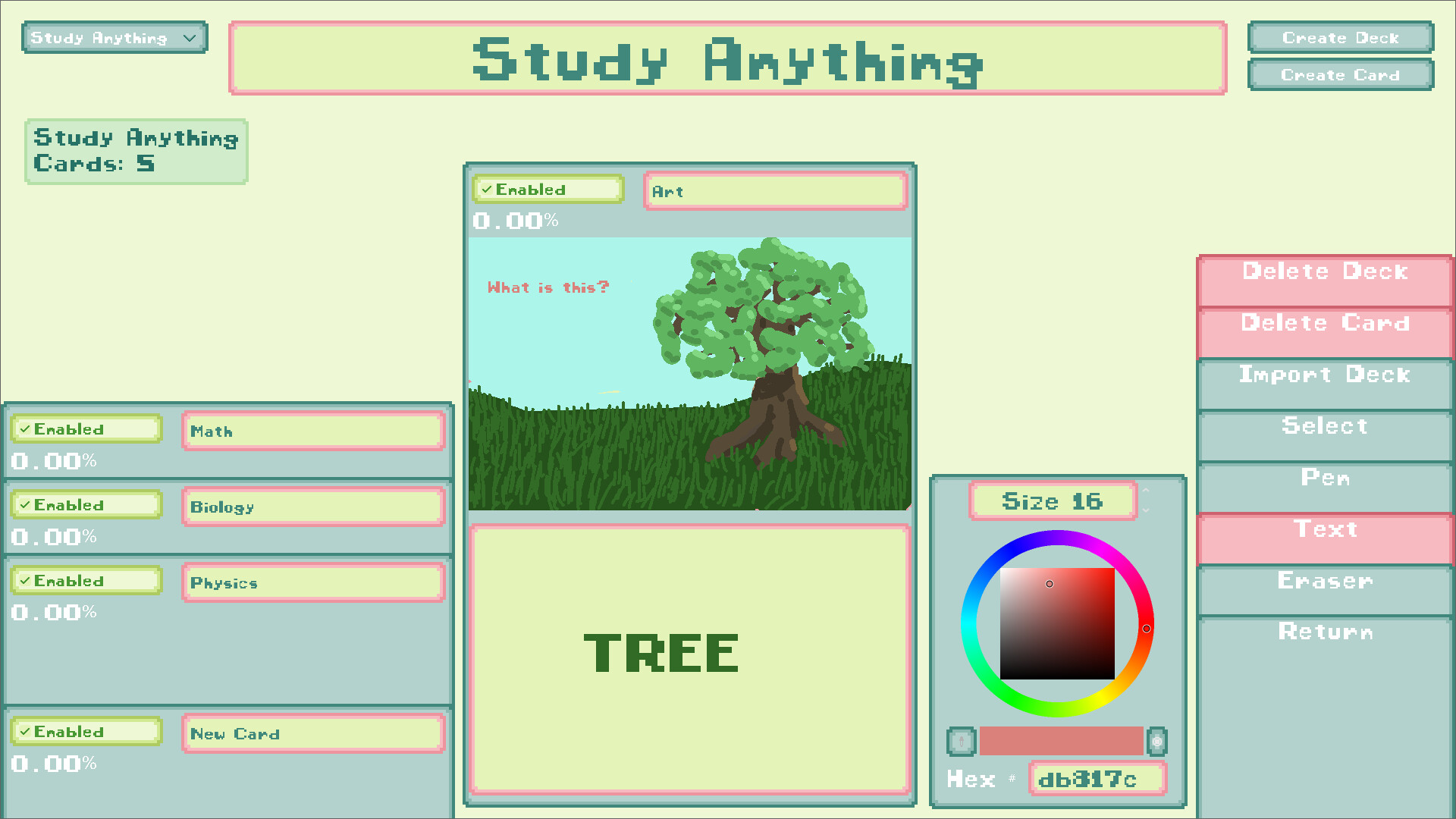
Task: Click the icon right of the color preview
Action: [1156, 741]
